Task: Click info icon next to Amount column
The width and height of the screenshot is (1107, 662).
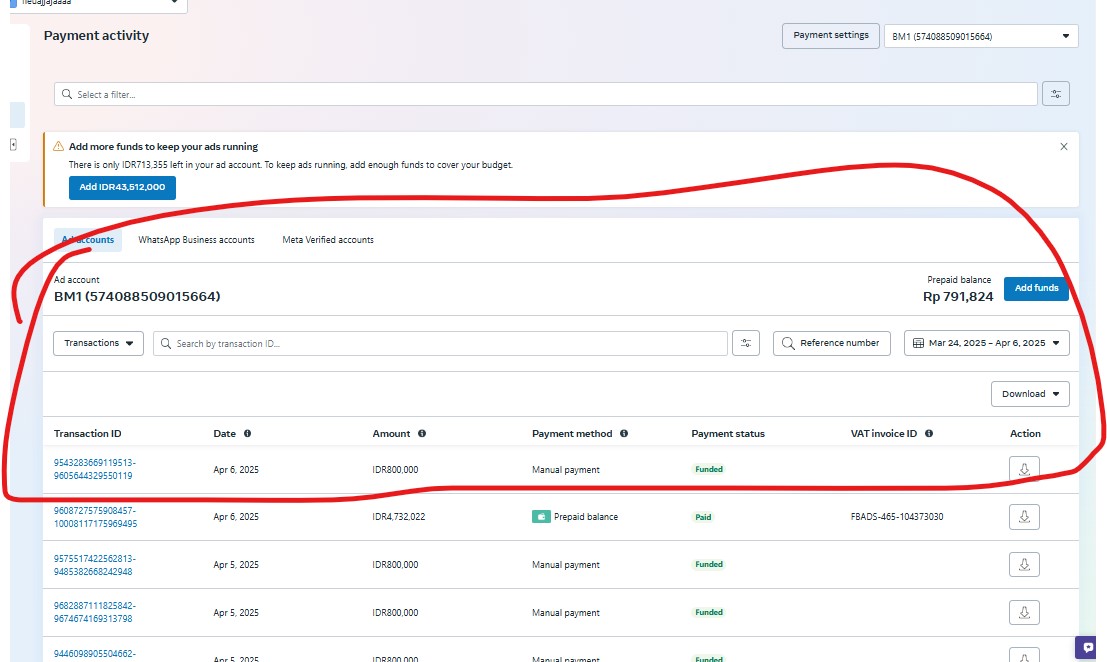Action: (x=422, y=434)
